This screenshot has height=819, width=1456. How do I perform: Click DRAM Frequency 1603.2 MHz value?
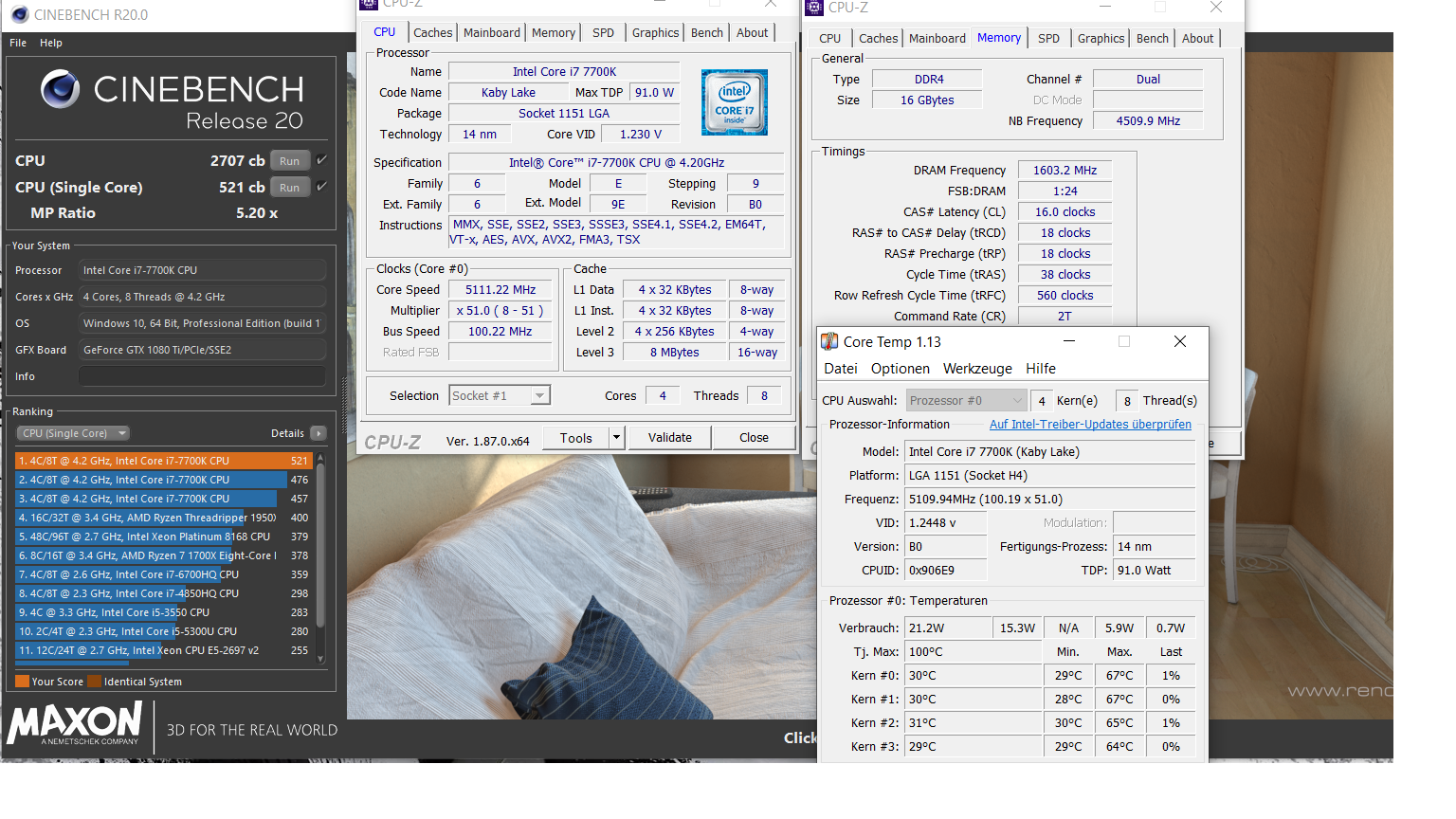click(1065, 171)
